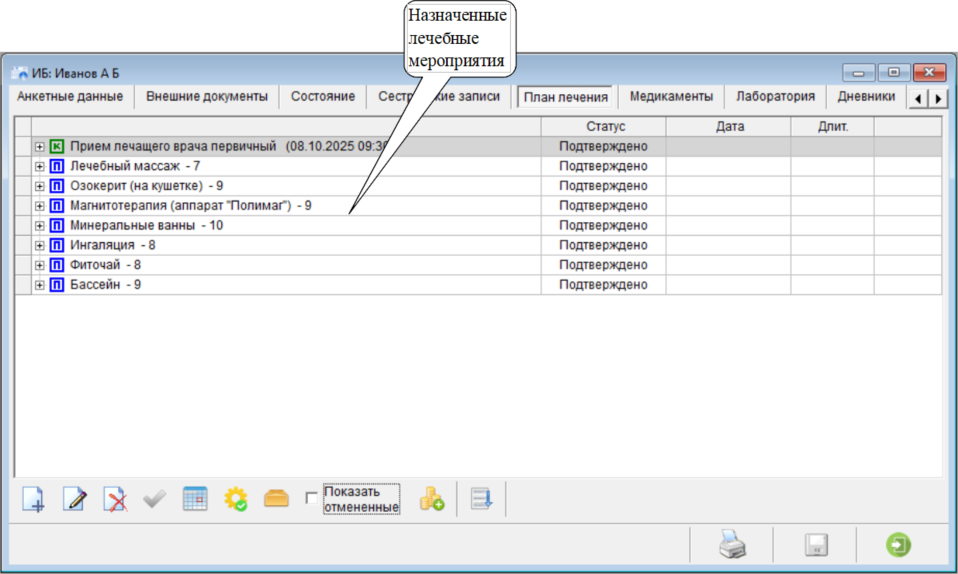Go to the Анкетные данные tab
This screenshot has height=574, width=958.
(70, 97)
